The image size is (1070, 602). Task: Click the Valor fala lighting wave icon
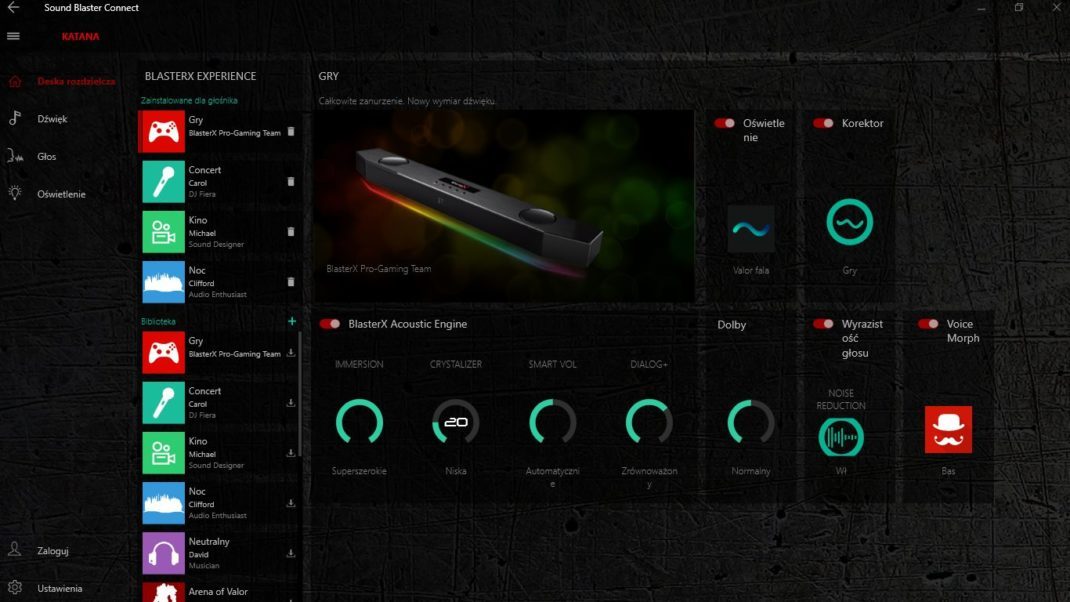(750, 228)
